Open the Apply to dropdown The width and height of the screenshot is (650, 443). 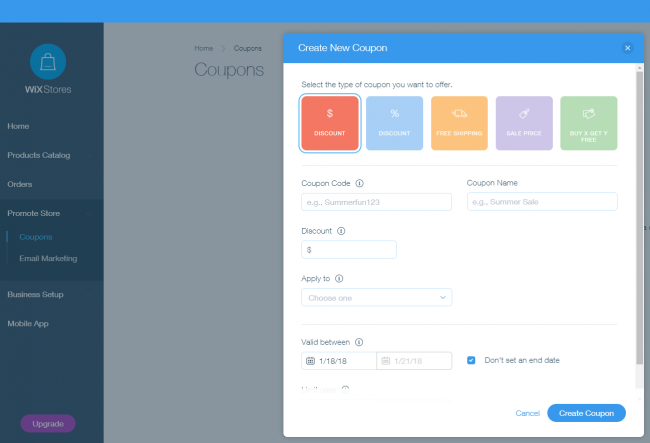pyautogui.click(x=376, y=297)
